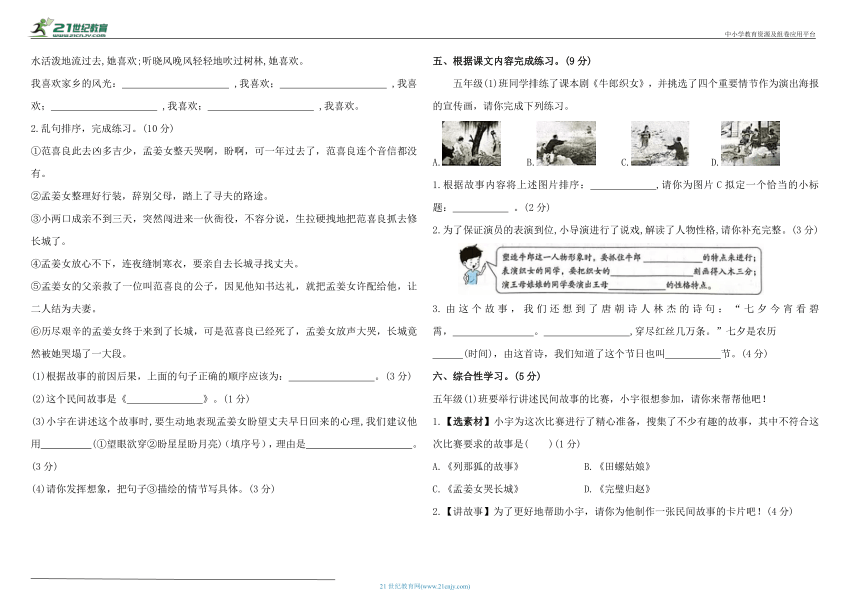Select picture A of the 牛郎织女 story
The width and height of the screenshot is (860, 608).
click(471, 144)
